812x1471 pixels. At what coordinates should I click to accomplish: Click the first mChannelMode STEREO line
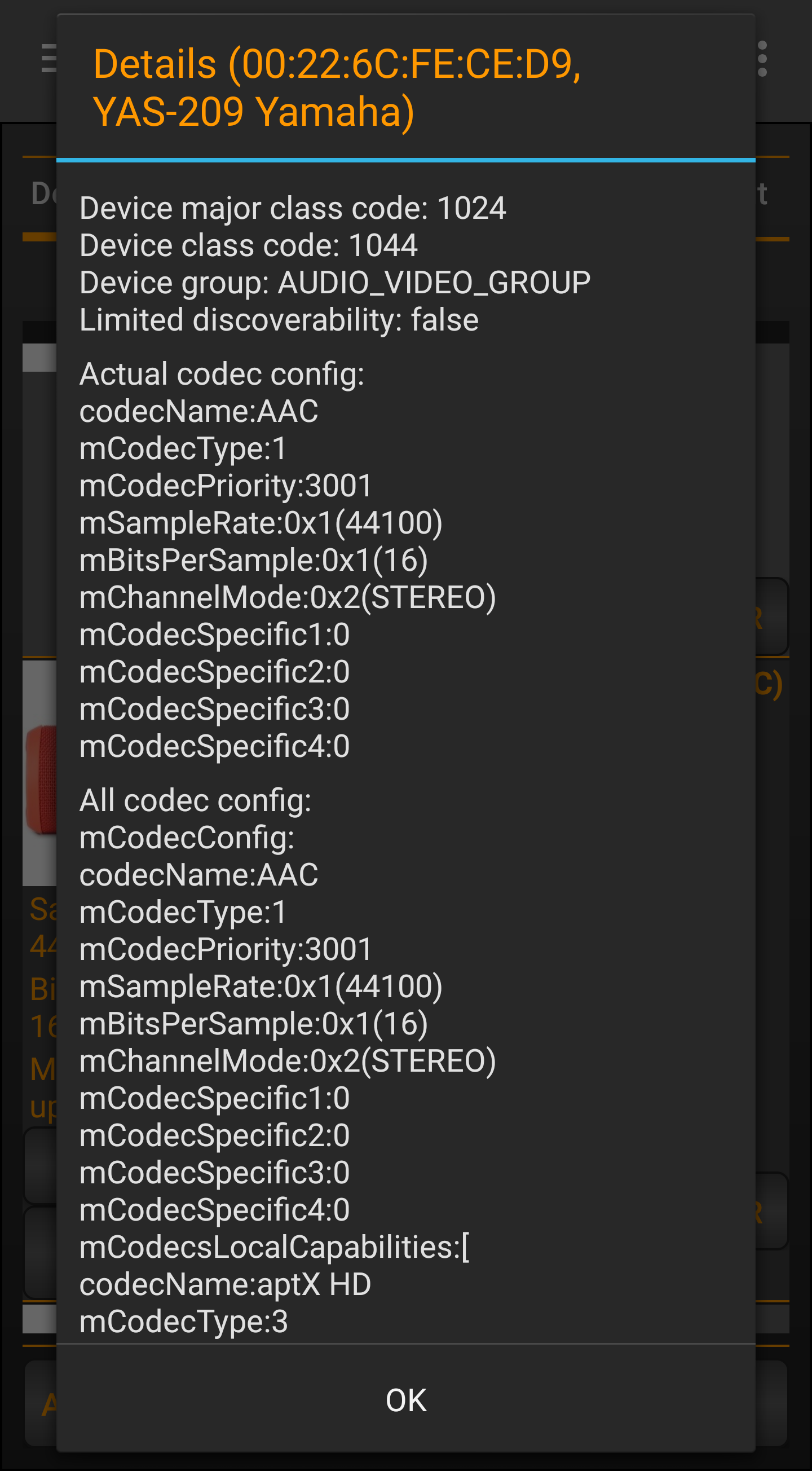287,597
